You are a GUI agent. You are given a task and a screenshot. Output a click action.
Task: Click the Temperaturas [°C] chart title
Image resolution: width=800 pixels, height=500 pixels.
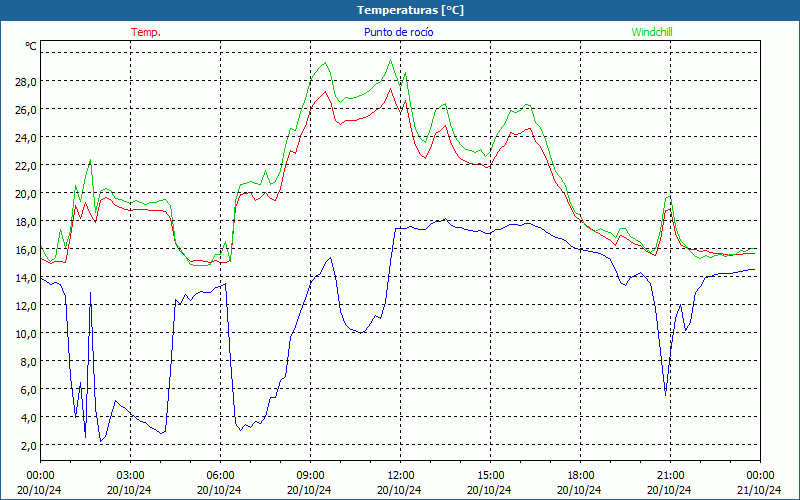coord(410,10)
